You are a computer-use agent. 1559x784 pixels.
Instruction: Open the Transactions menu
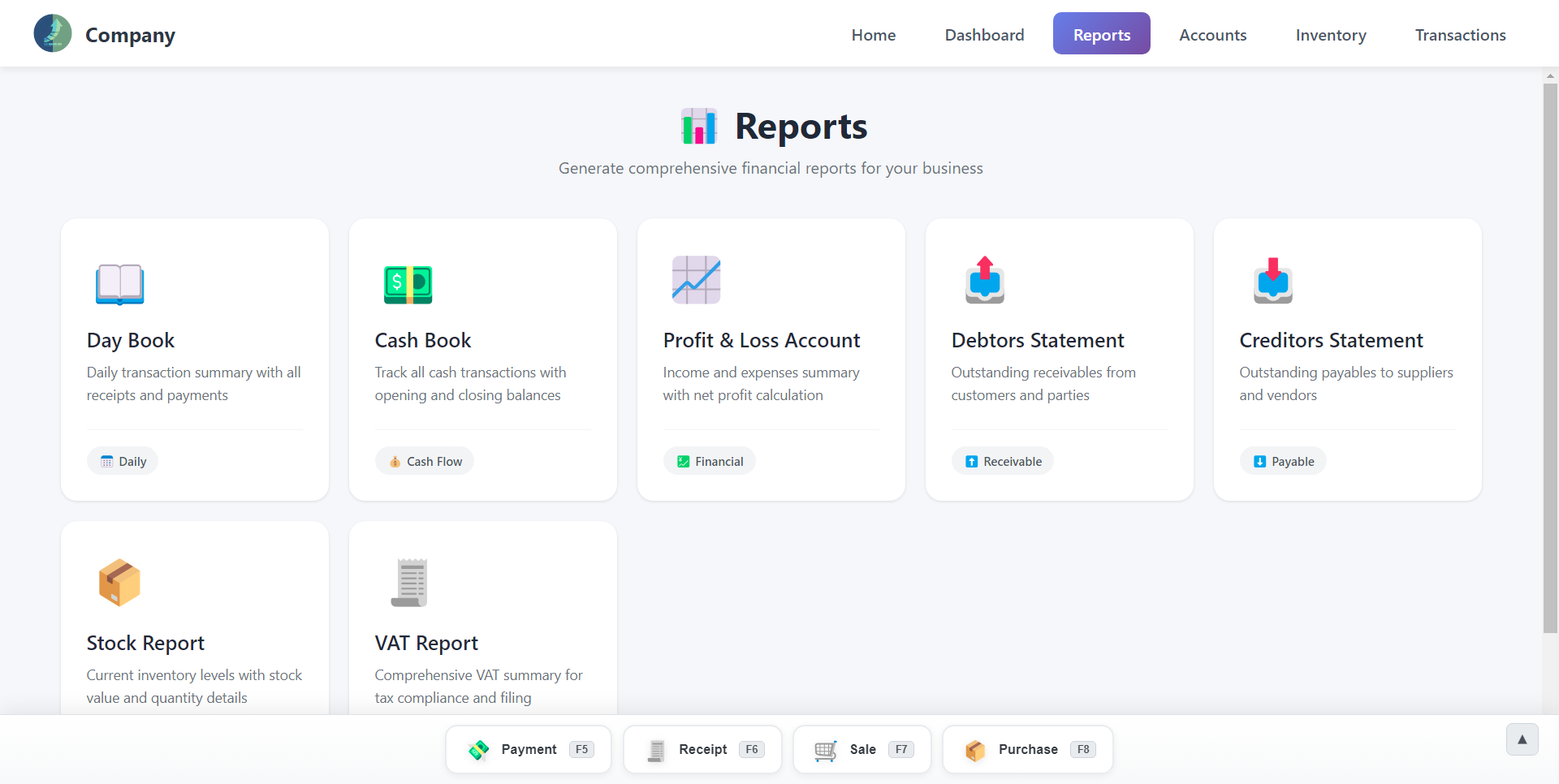pos(1460,35)
